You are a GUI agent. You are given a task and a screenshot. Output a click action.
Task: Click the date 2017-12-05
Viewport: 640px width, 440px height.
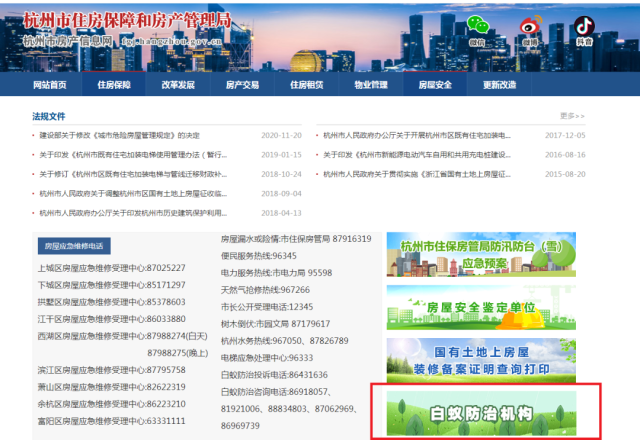click(565, 135)
